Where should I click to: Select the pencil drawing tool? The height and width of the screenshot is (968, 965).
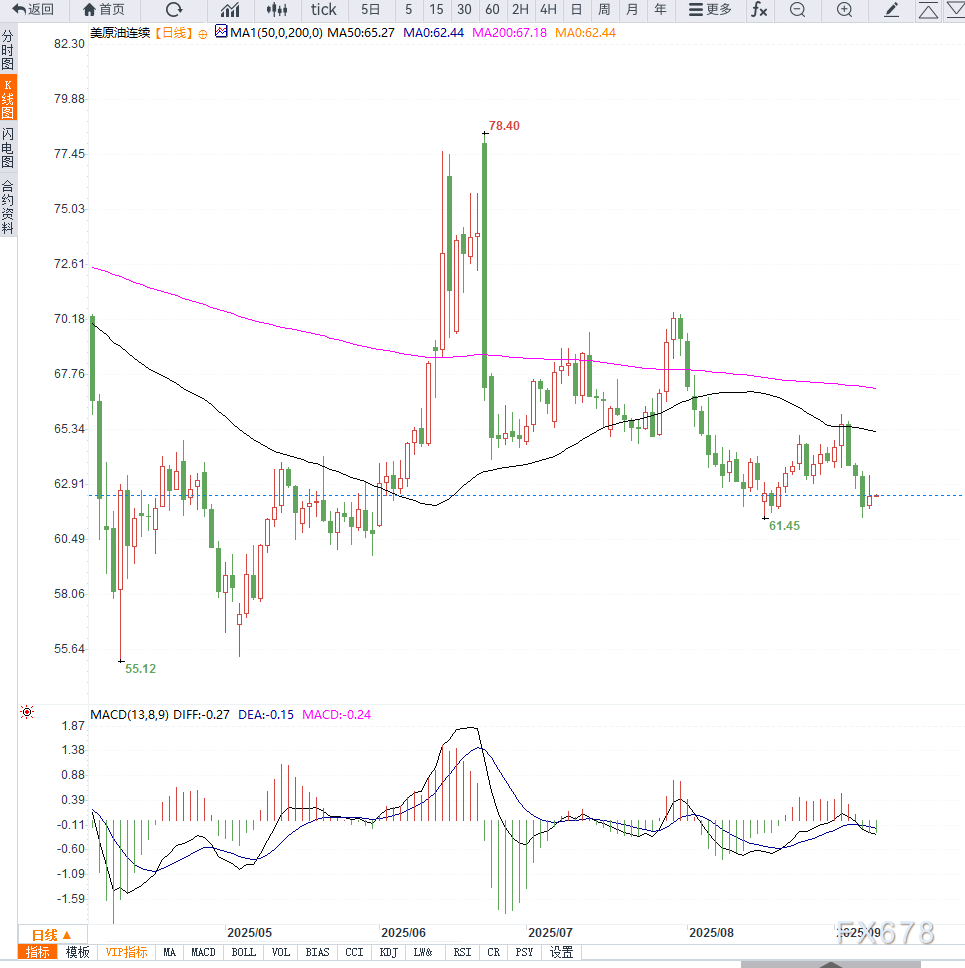point(892,10)
